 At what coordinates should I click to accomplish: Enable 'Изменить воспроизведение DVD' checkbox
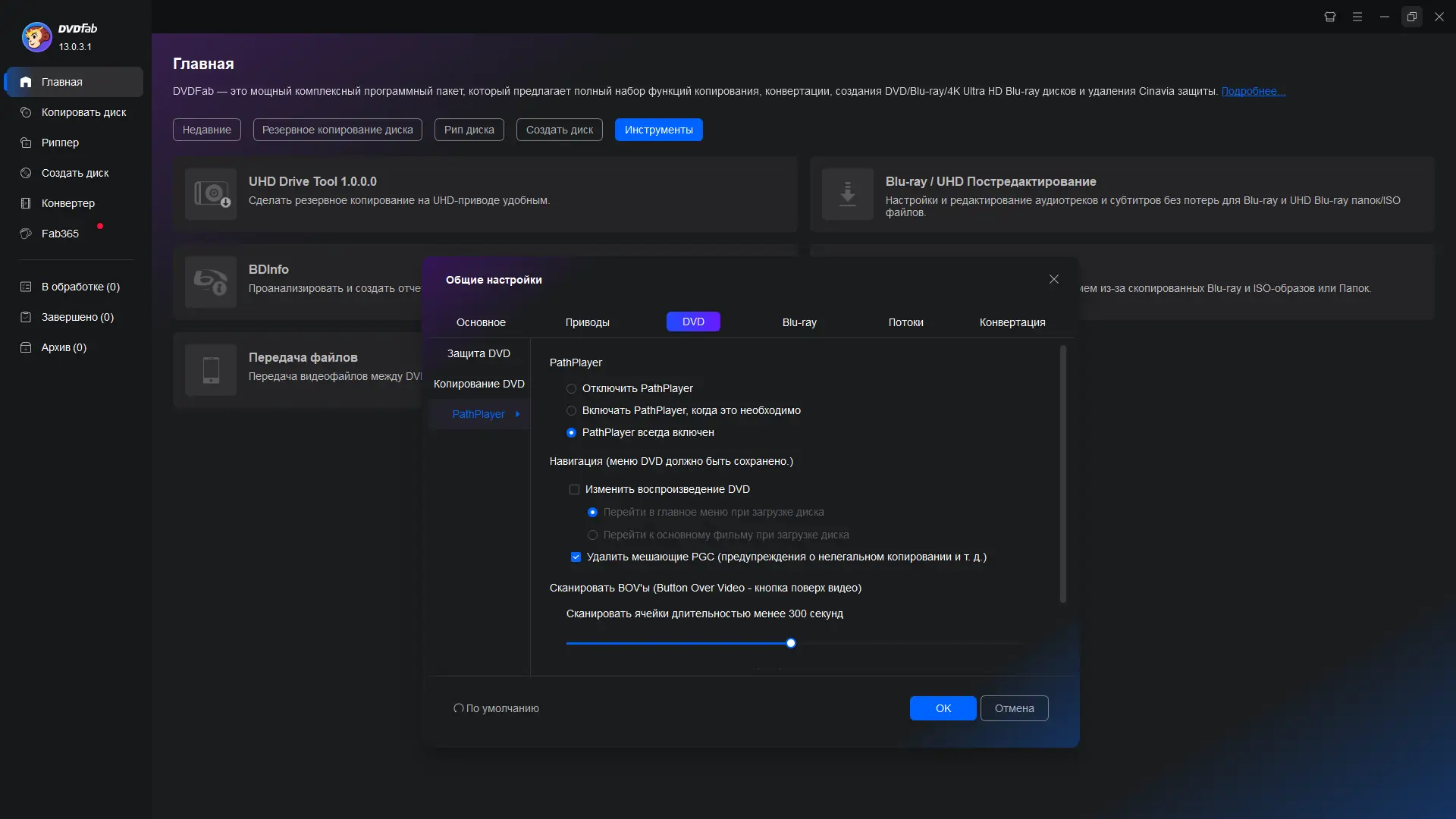coord(574,490)
